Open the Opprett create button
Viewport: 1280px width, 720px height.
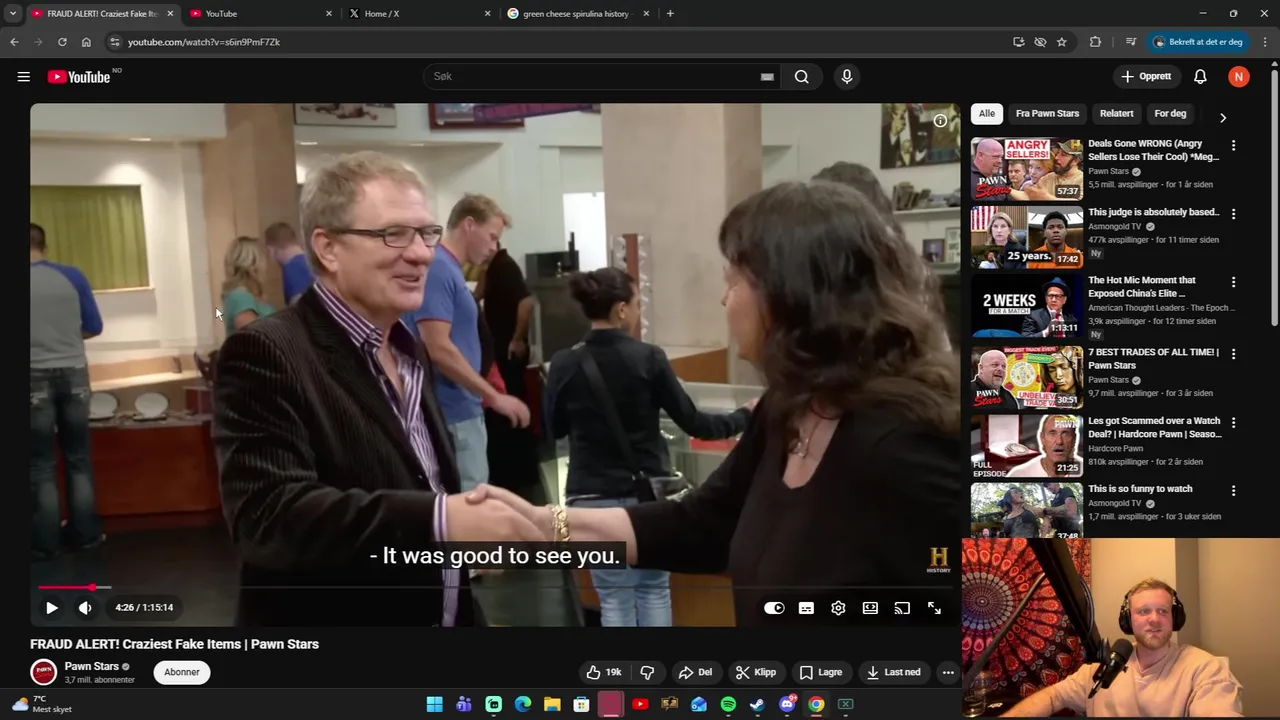click(x=1146, y=77)
